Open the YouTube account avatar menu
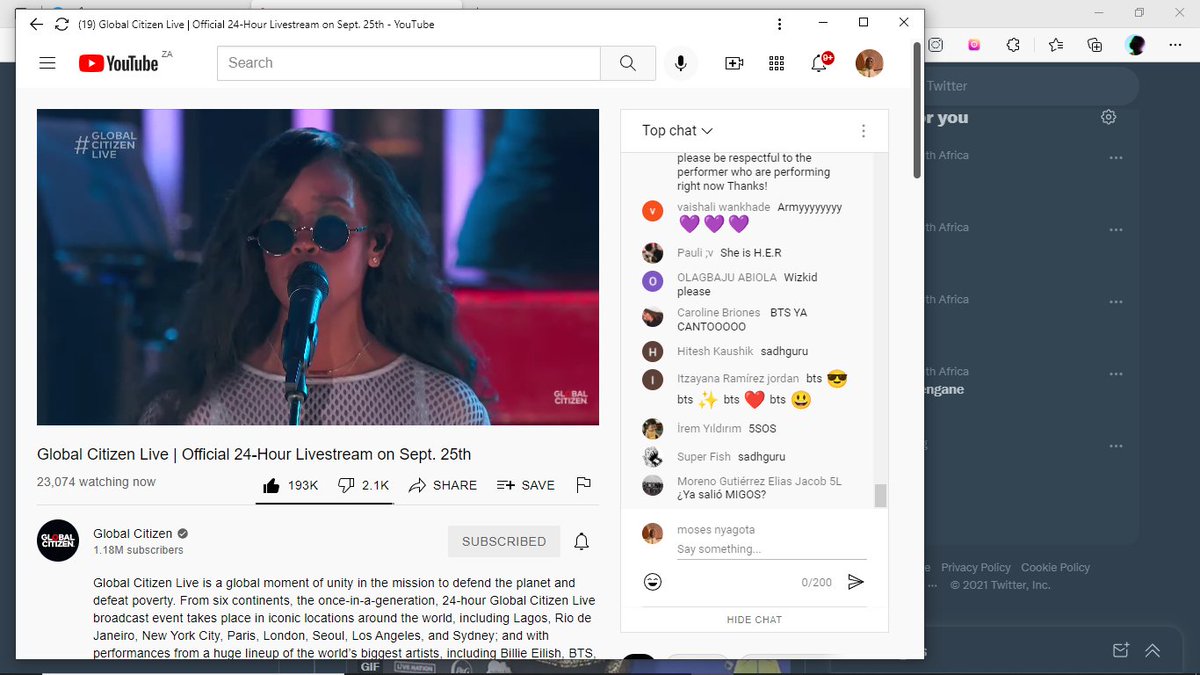The height and width of the screenshot is (675, 1200). [869, 63]
